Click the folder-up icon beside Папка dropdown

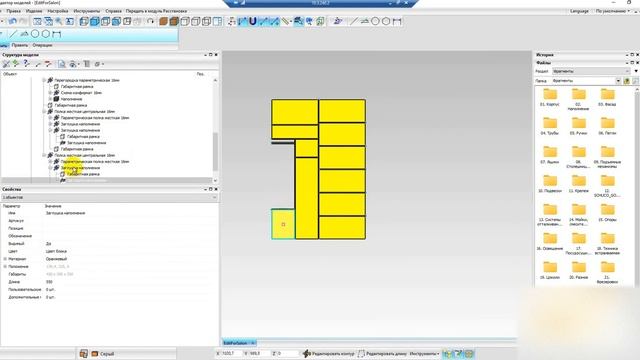[627, 81]
